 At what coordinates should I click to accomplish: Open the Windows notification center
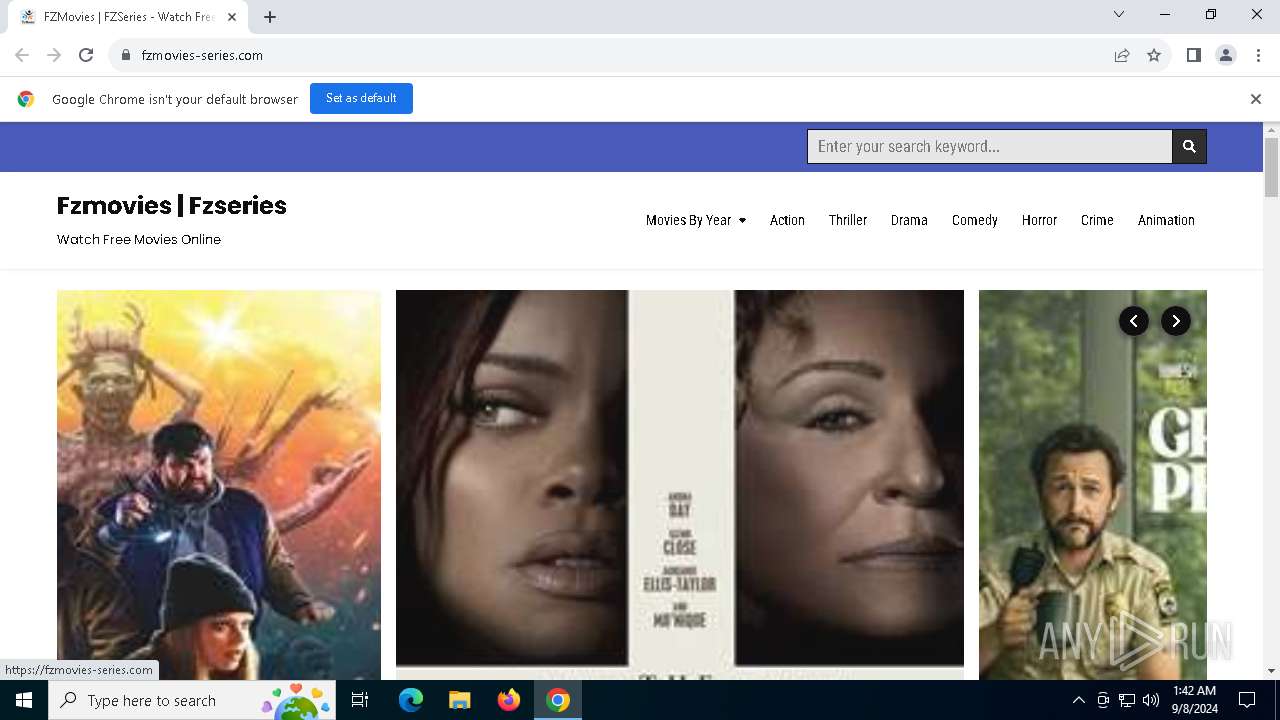point(1247,700)
